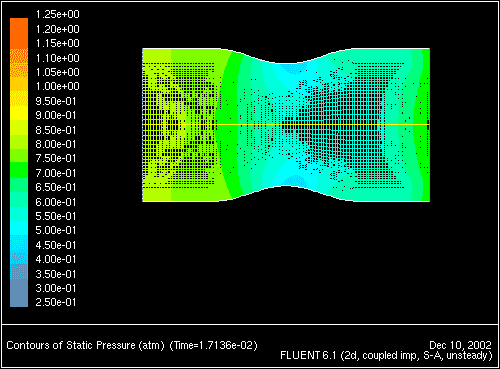Click the 5.50e-01 legend label
The image size is (500, 369).
(56, 216)
